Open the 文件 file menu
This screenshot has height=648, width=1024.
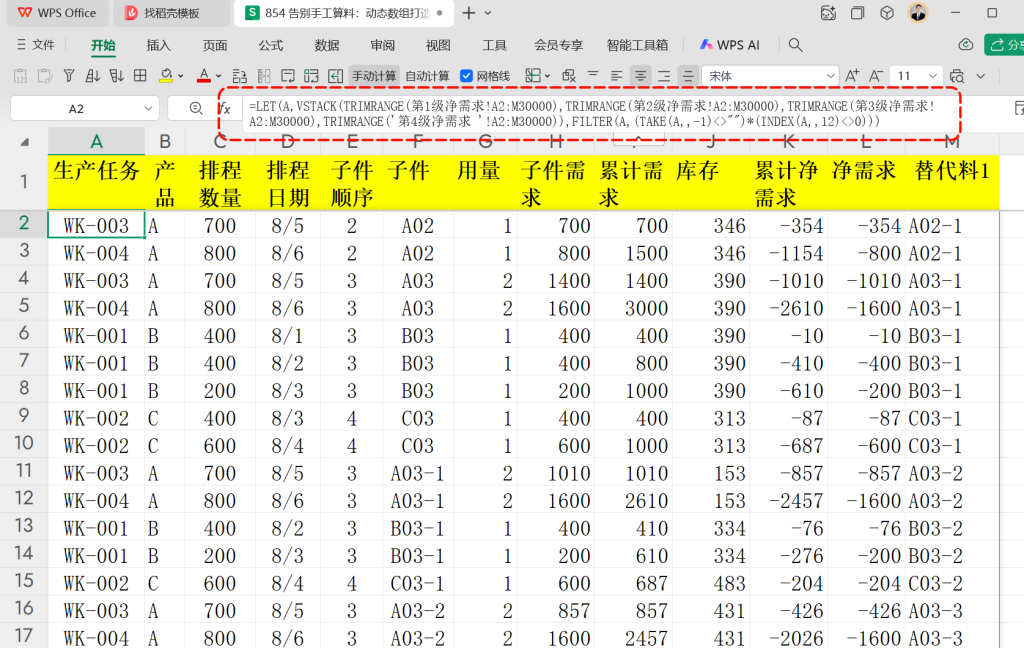[x=35, y=44]
